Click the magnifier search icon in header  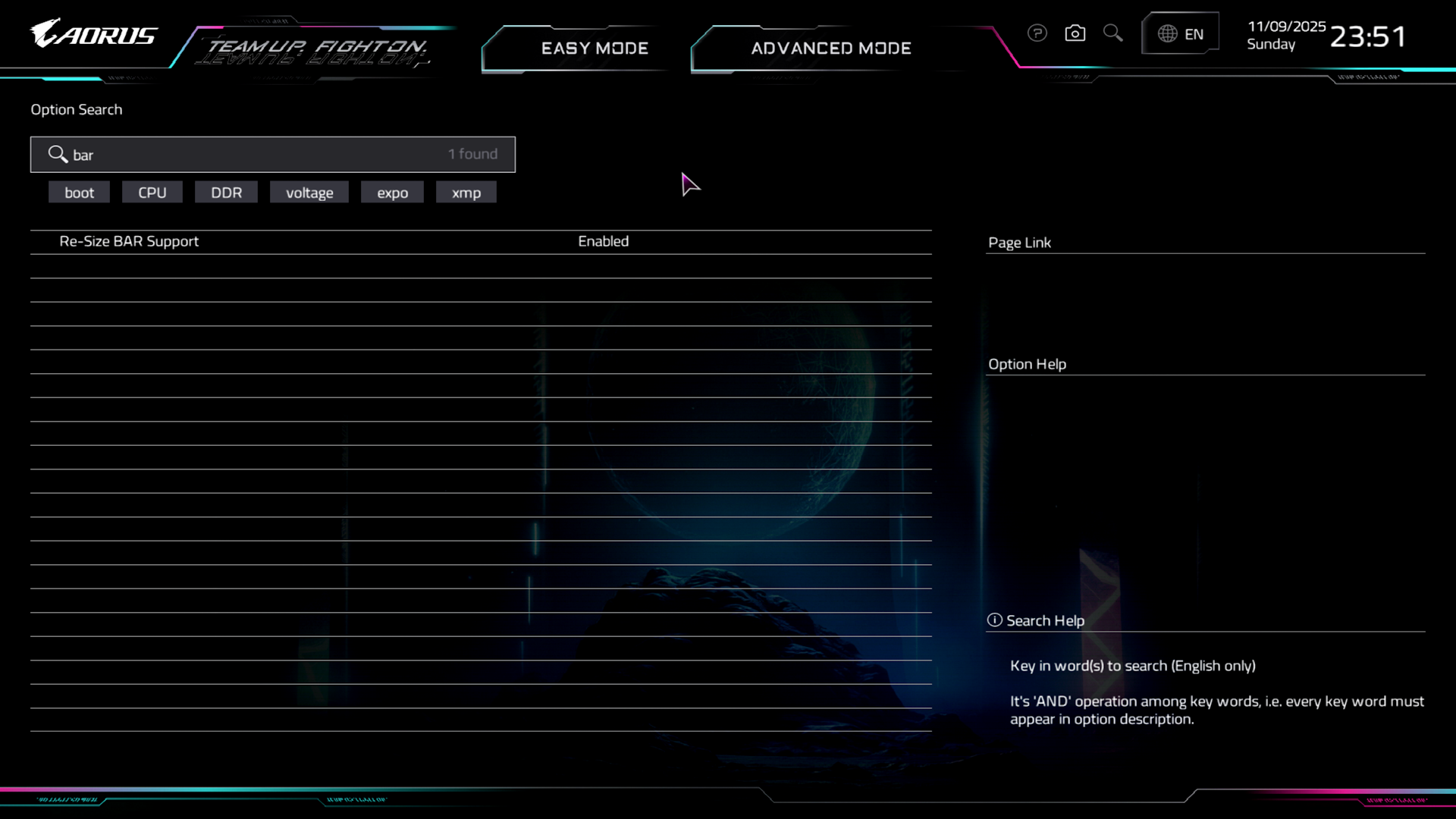pyautogui.click(x=1112, y=33)
